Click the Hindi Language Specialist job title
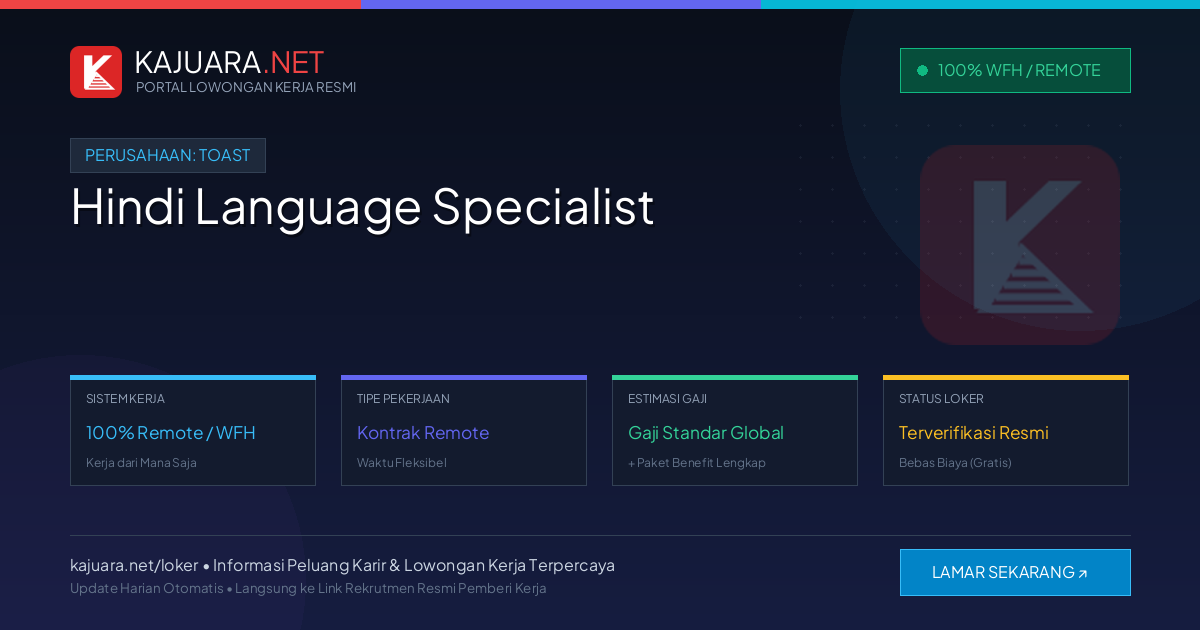 point(362,207)
